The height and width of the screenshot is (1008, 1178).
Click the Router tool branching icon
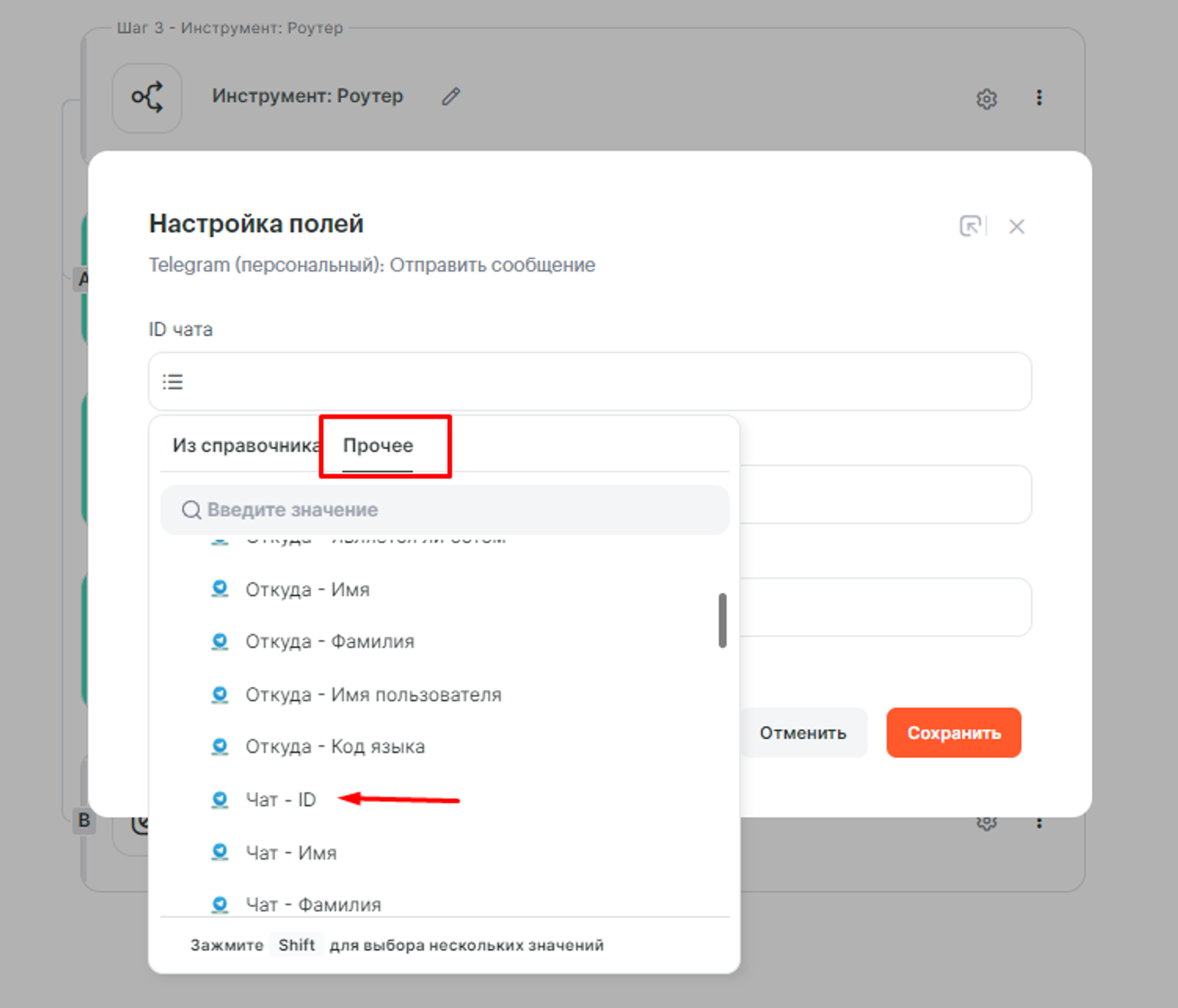click(x=147, y=97)
